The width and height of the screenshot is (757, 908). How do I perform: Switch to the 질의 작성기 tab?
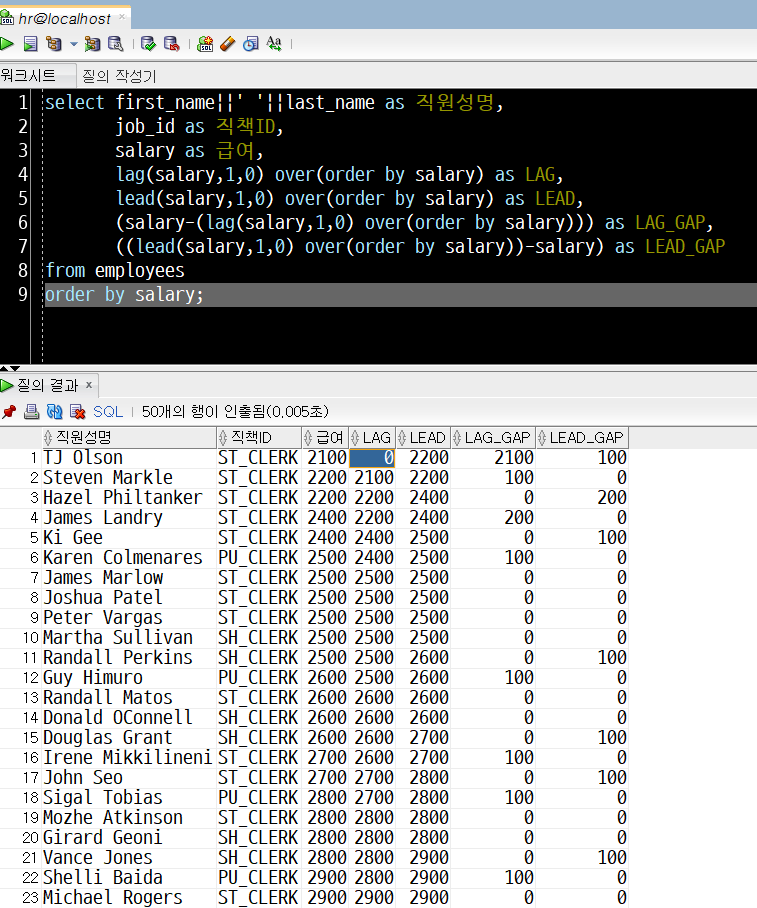coord(119,75)
